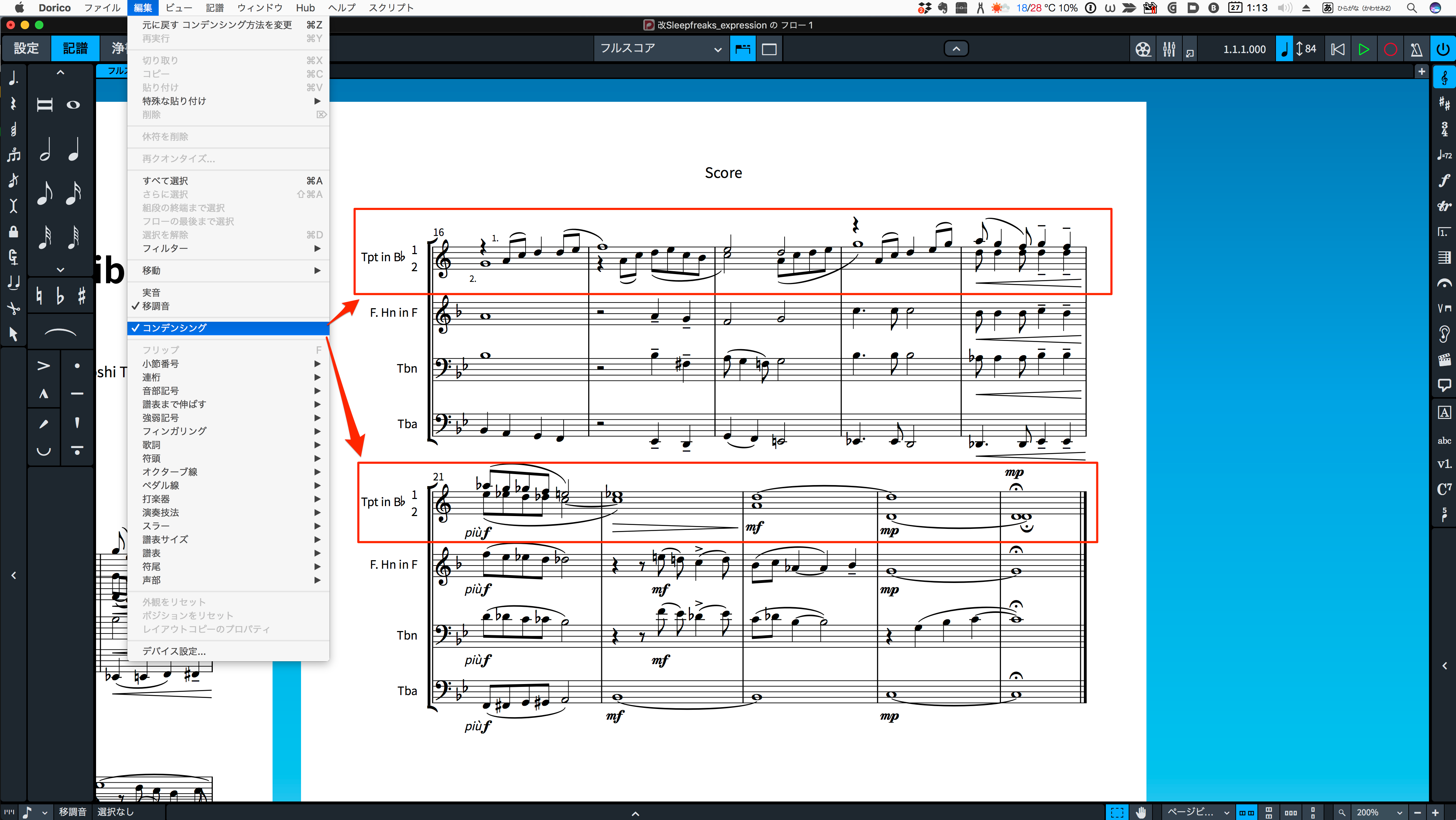
Task: Switch to the 記譜 mode tab
Action: (75, 49)
